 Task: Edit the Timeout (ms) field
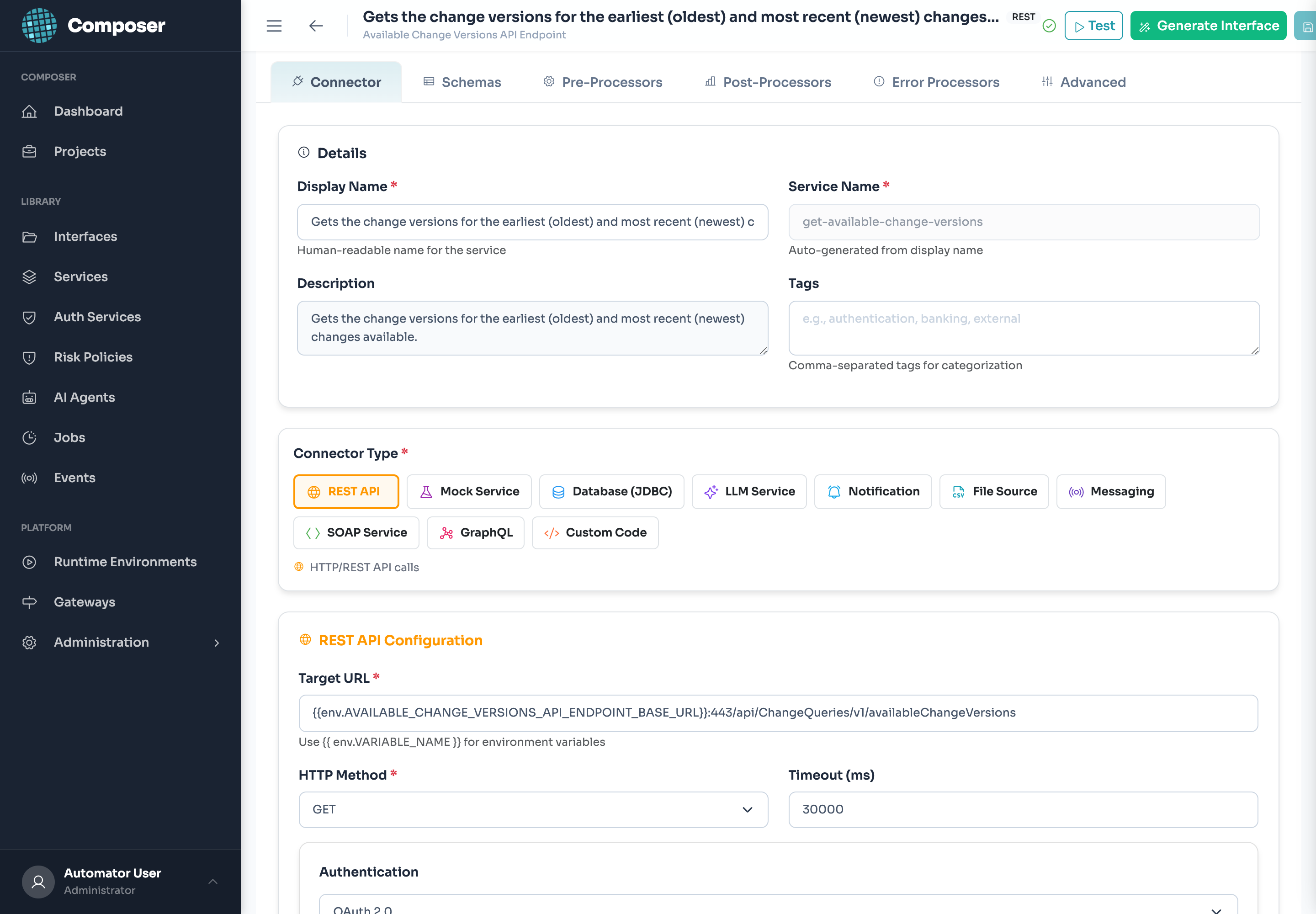pos(1024,810)
